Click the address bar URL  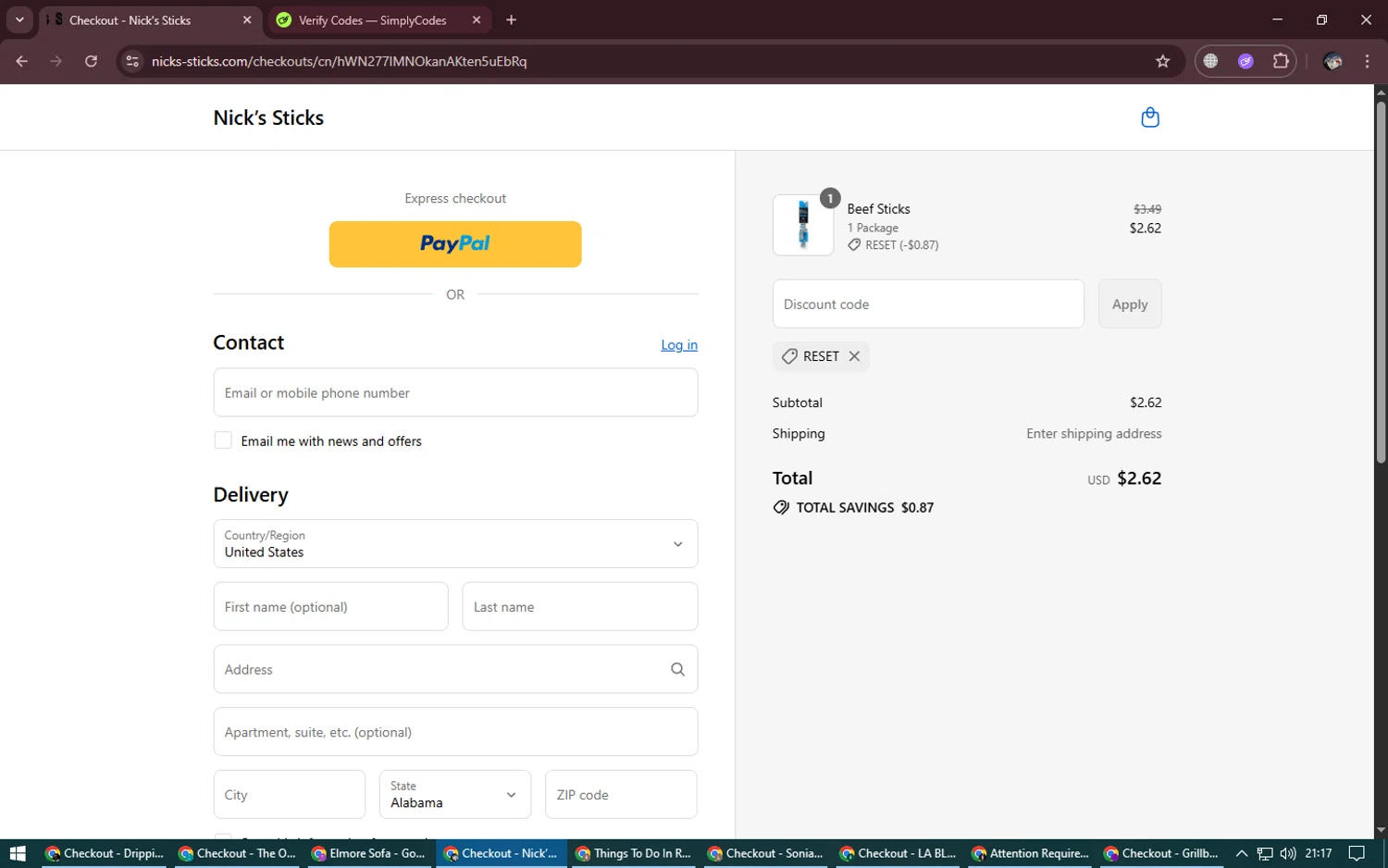click(339, 61)
